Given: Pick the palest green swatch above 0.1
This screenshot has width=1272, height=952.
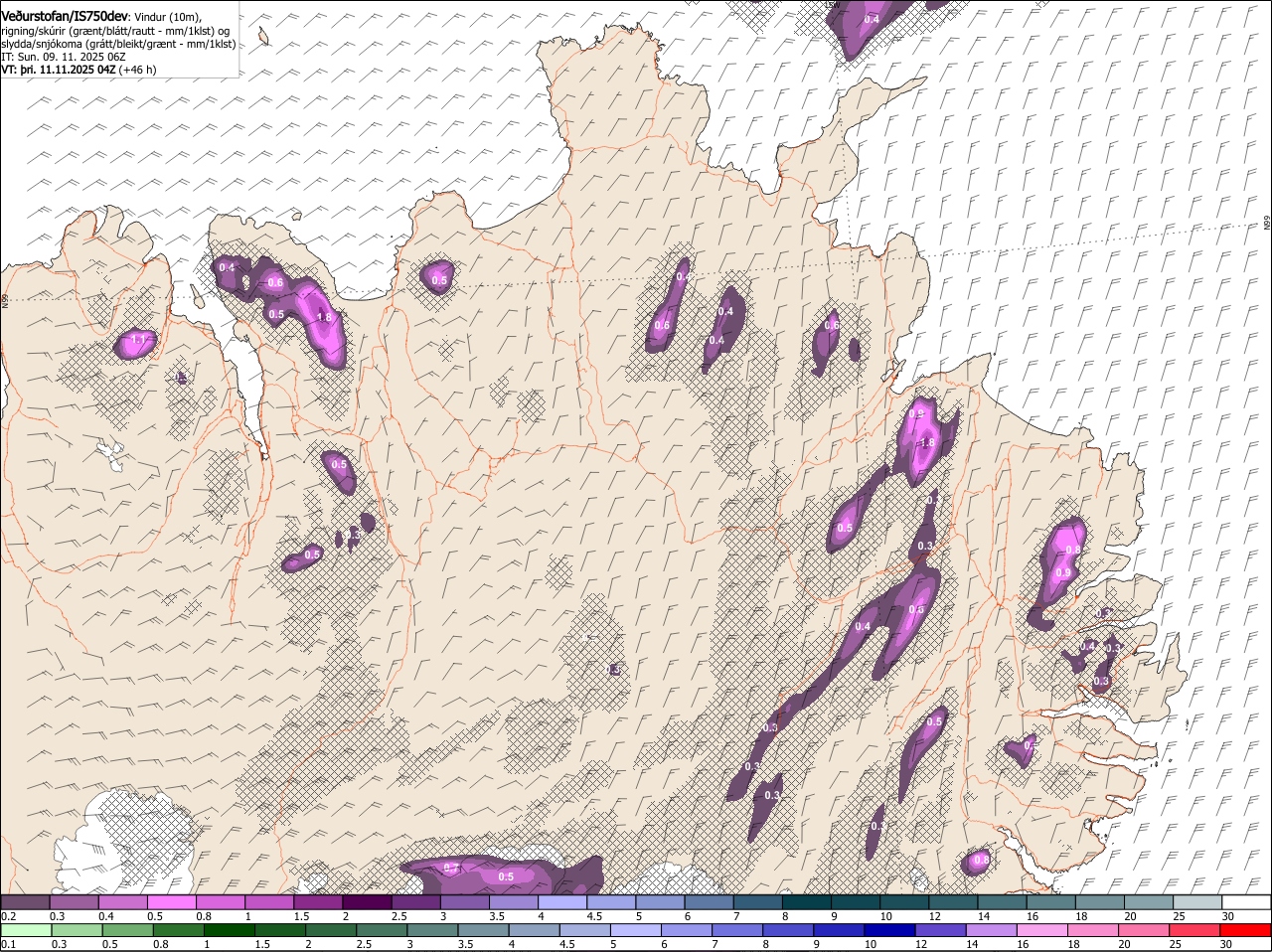Looking at the screenshot, I should pos(26,931).
